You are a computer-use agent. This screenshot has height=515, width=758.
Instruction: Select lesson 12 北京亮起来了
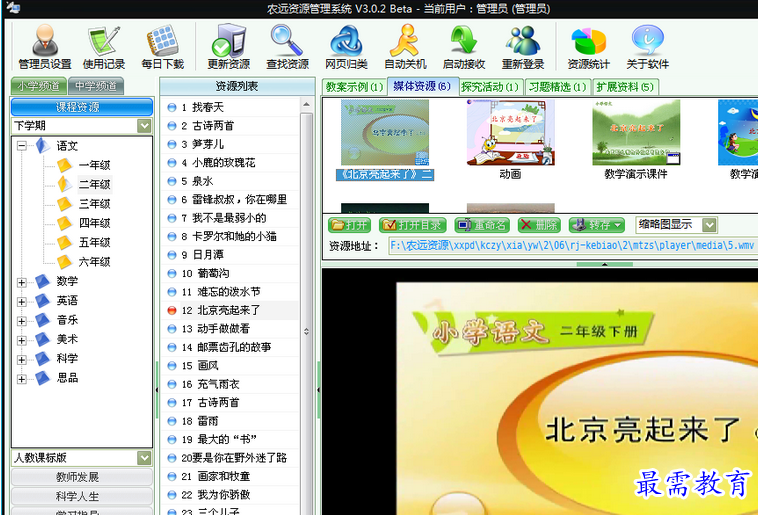coord(231,310)
